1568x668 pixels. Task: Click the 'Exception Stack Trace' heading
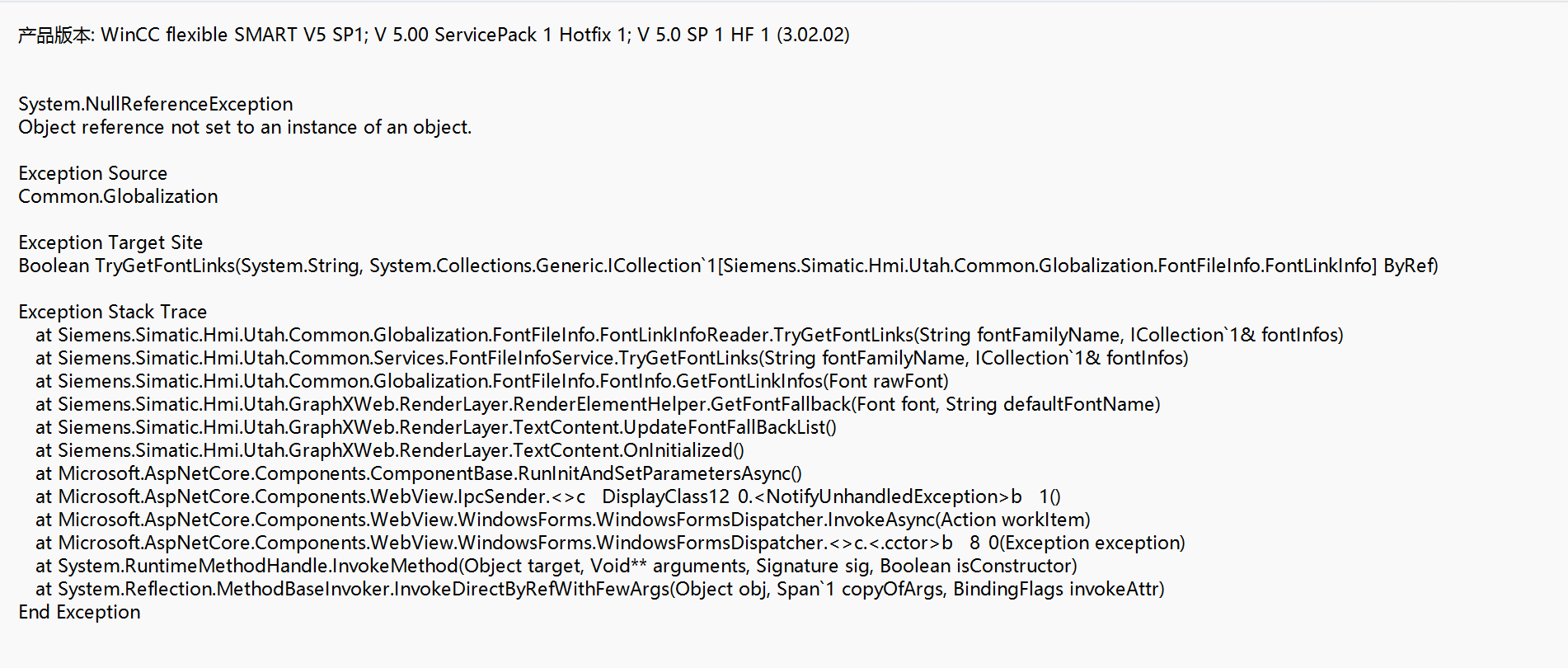(112, 312)
